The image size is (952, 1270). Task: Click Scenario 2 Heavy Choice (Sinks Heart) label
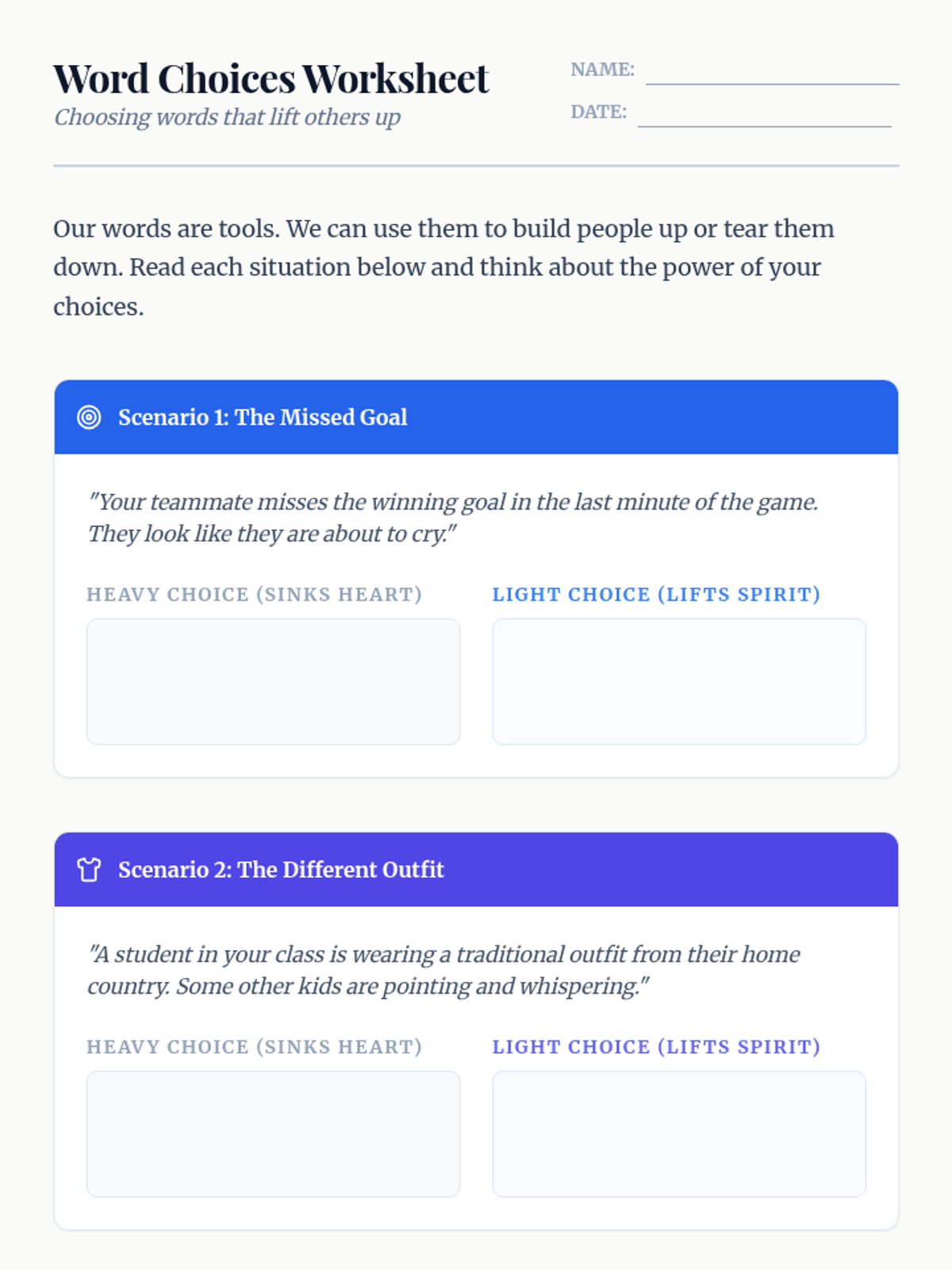[x=254, y=1047]
